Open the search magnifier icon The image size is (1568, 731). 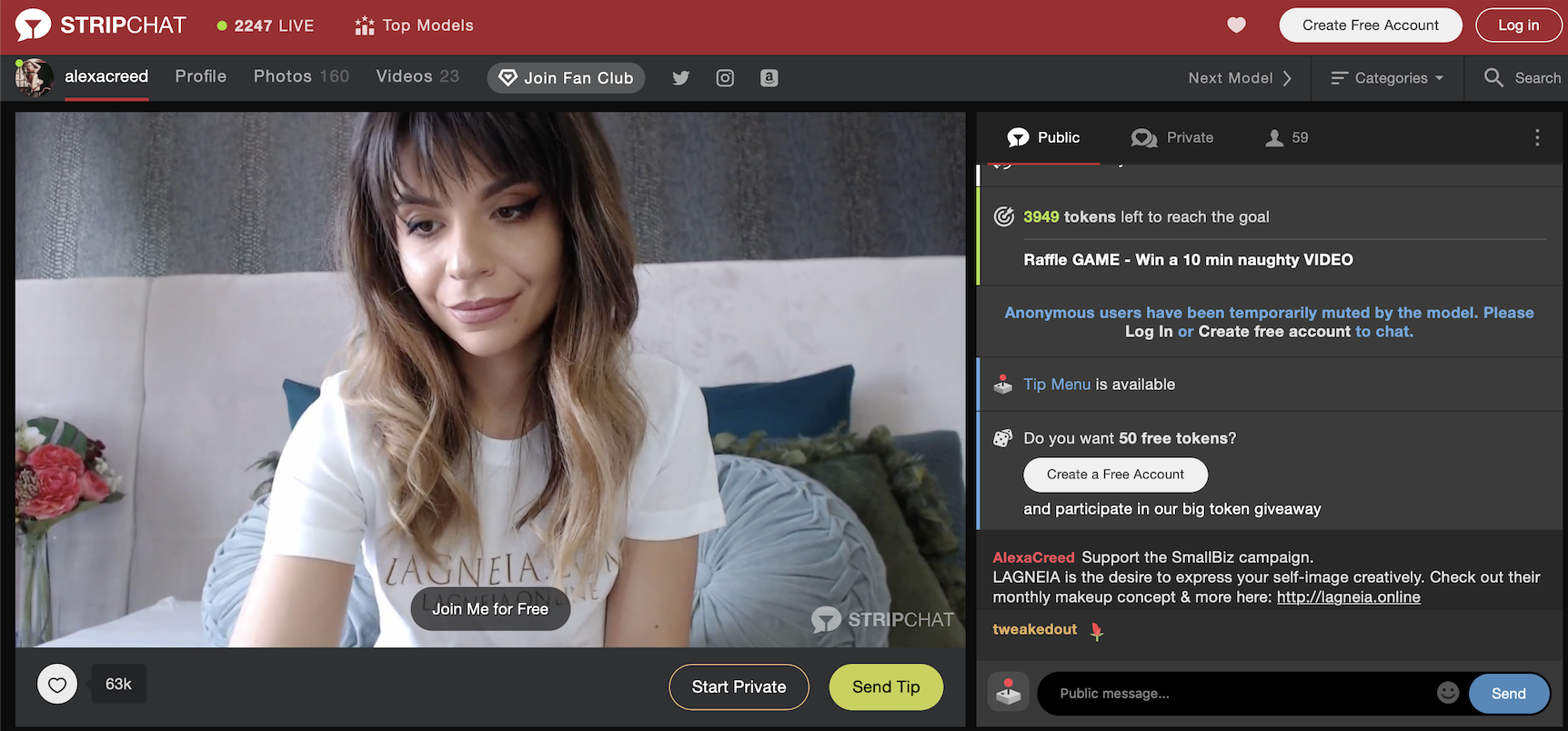[1493, 78]
